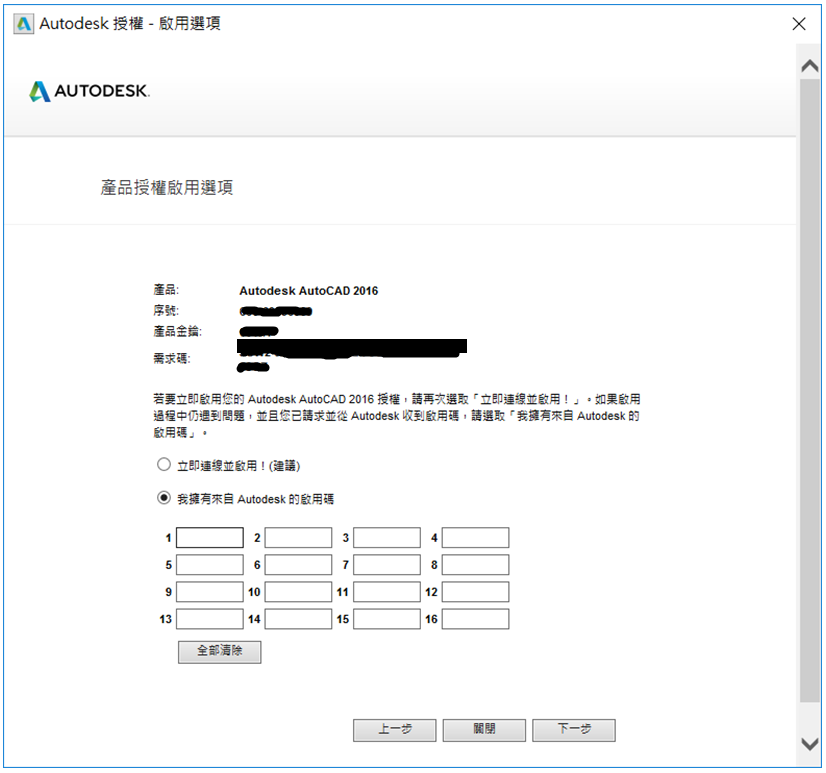Close the Autodesk licensing dialog window

[x=799, y=24]
